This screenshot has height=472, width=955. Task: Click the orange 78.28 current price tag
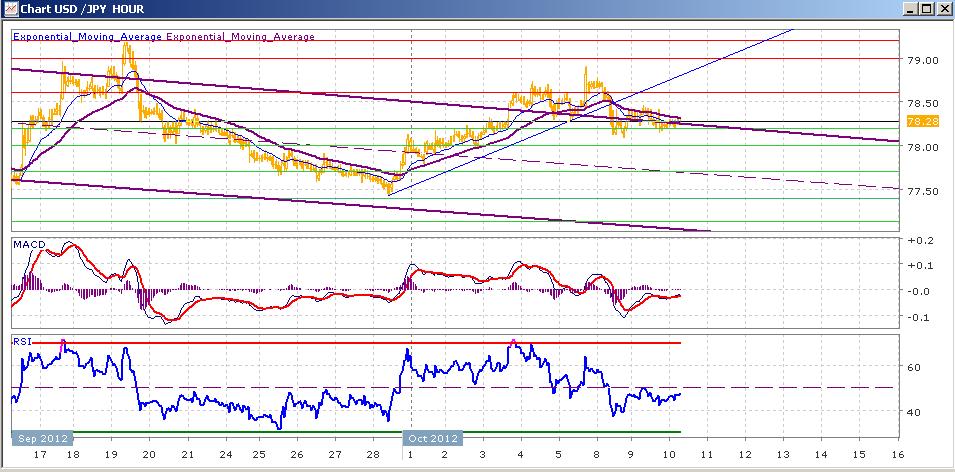(x=920, y=122)
